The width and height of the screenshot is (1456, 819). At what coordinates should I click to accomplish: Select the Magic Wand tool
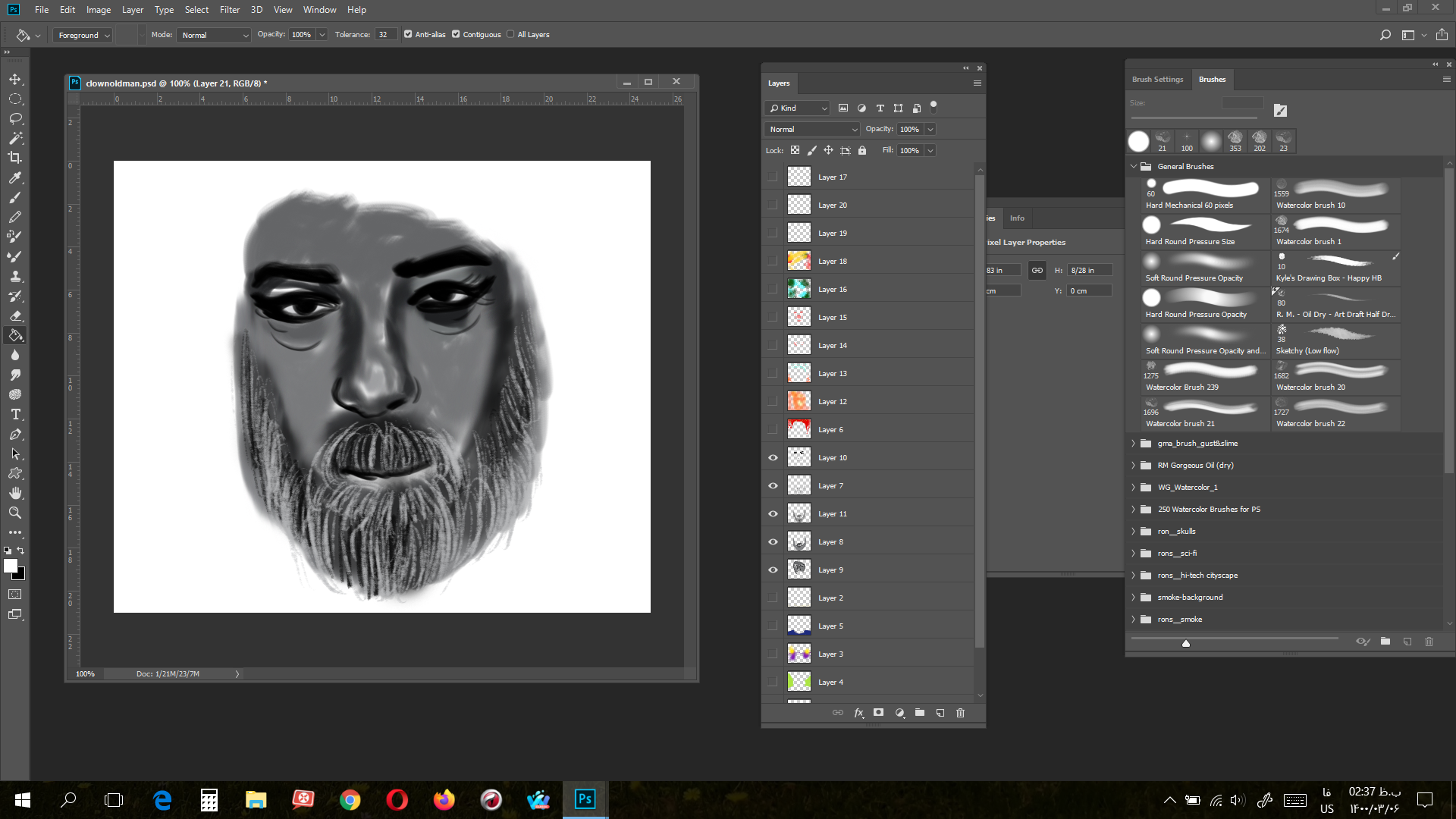click(15, 139)
